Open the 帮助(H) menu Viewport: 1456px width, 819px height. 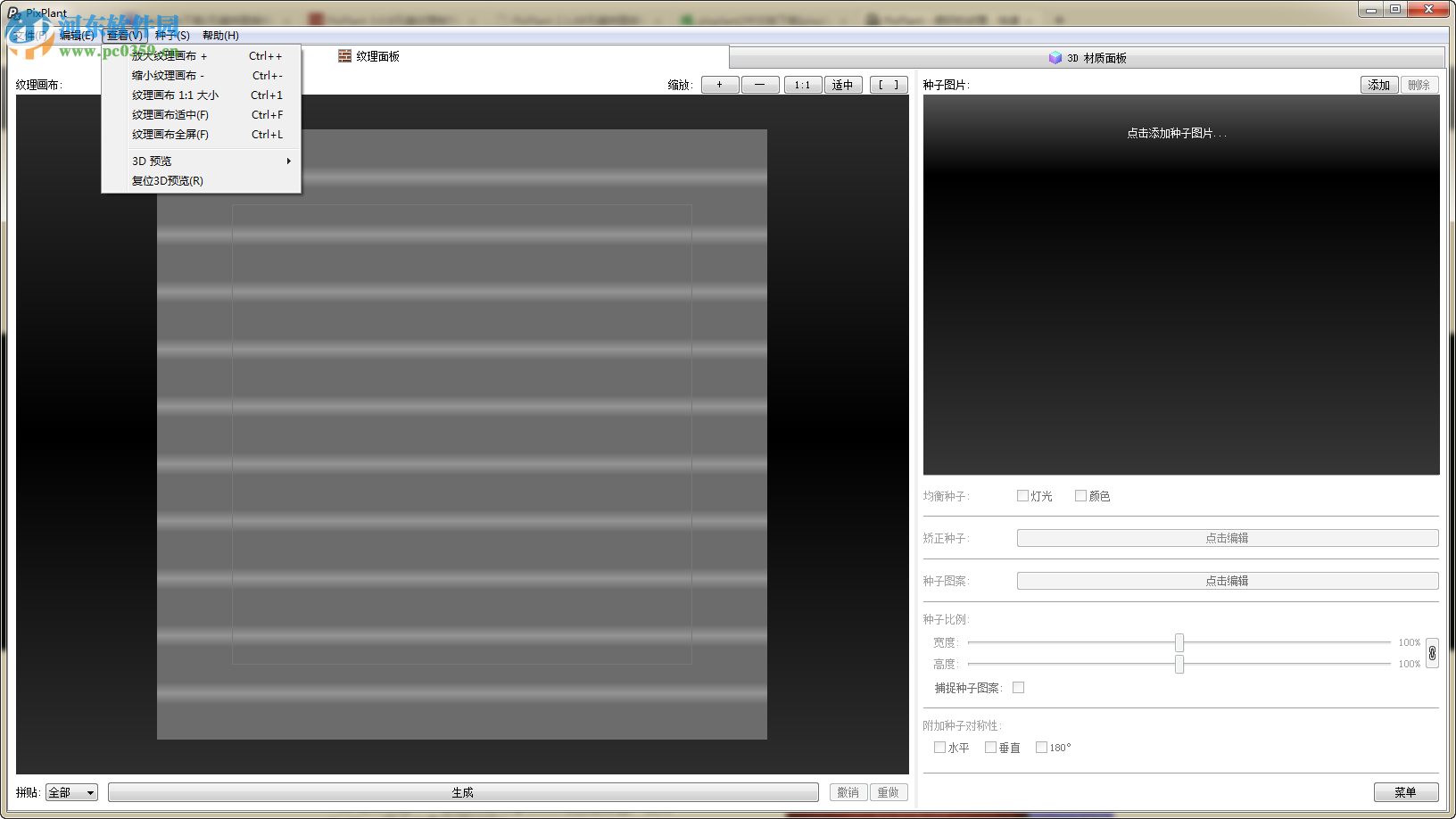pyautogui.click(x=220, y=36)
